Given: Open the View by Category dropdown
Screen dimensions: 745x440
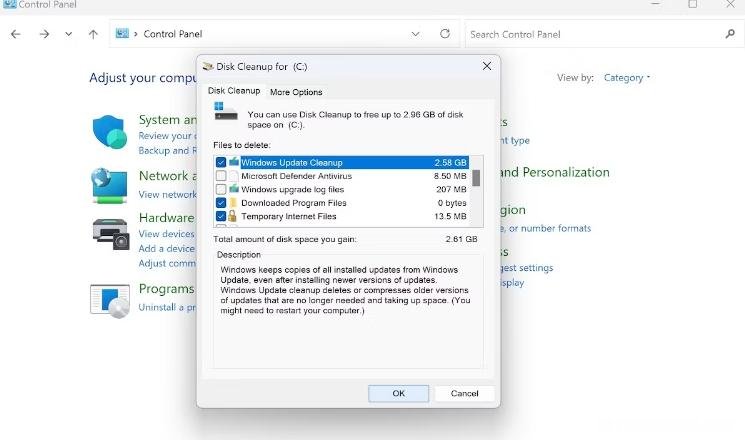Looking at the screenshot, I should pos(626,77).
